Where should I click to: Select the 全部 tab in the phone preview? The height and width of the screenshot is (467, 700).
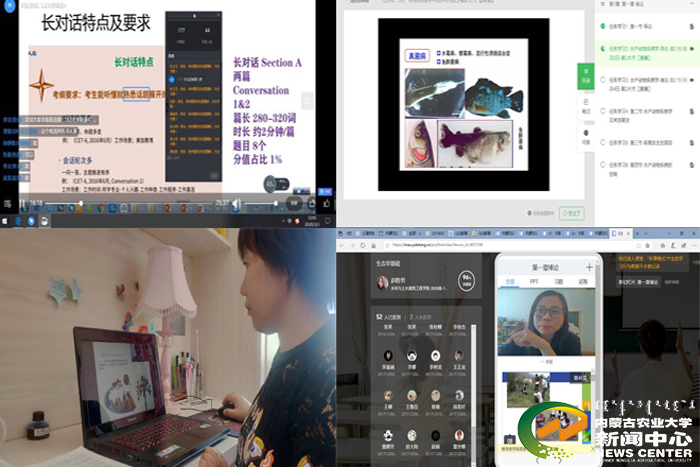click(510, 281)
